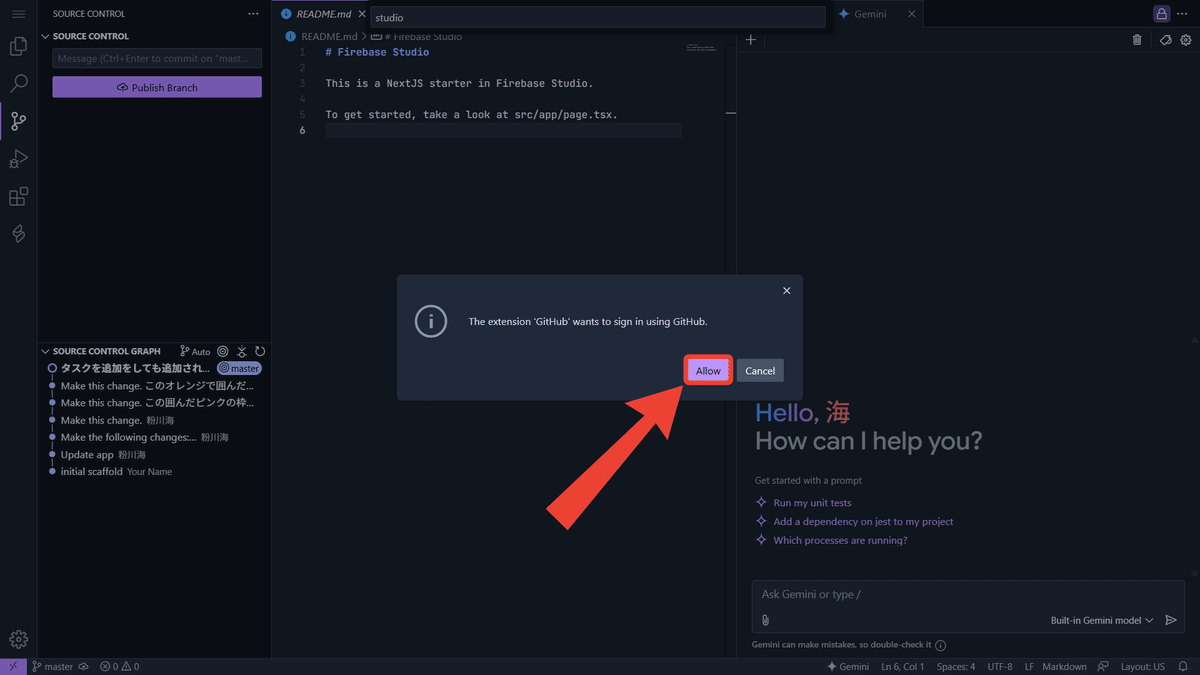
Task: Click the Publish Branch button
Action: (x=157, y=87)
